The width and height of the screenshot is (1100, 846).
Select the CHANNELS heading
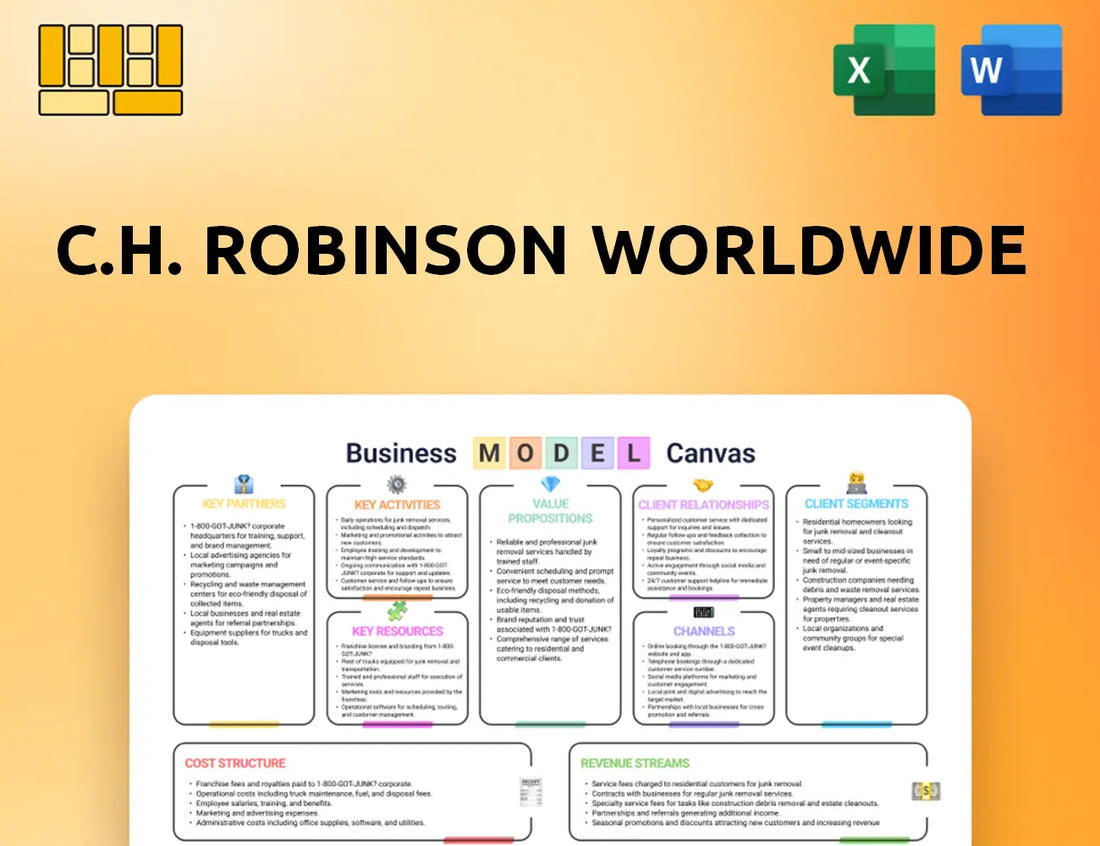[x=704, y=631]
